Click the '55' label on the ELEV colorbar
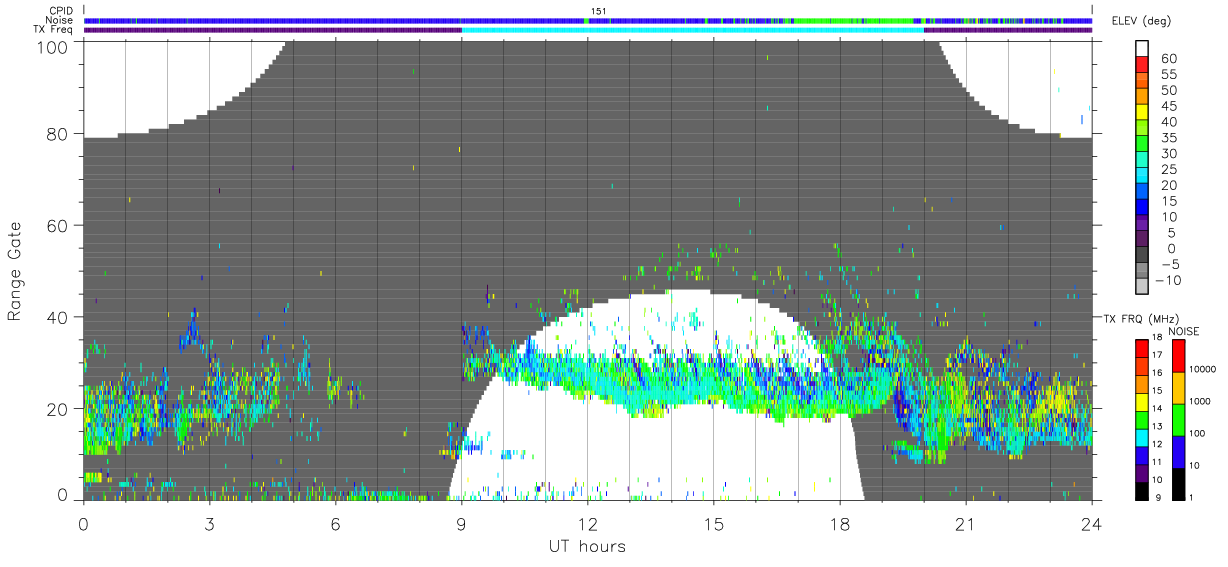Image resolution: width=1228 pixels, height=567 pixels. [x=1167, y=75]
